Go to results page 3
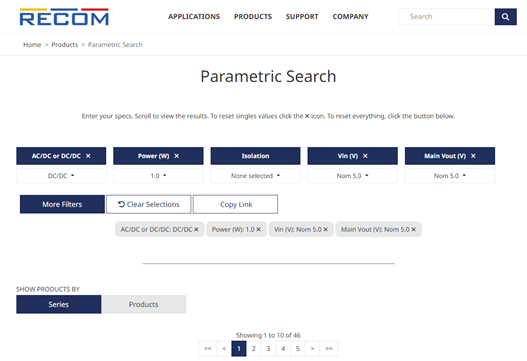This screenshot has height=361, width=527. pos(268,349)
